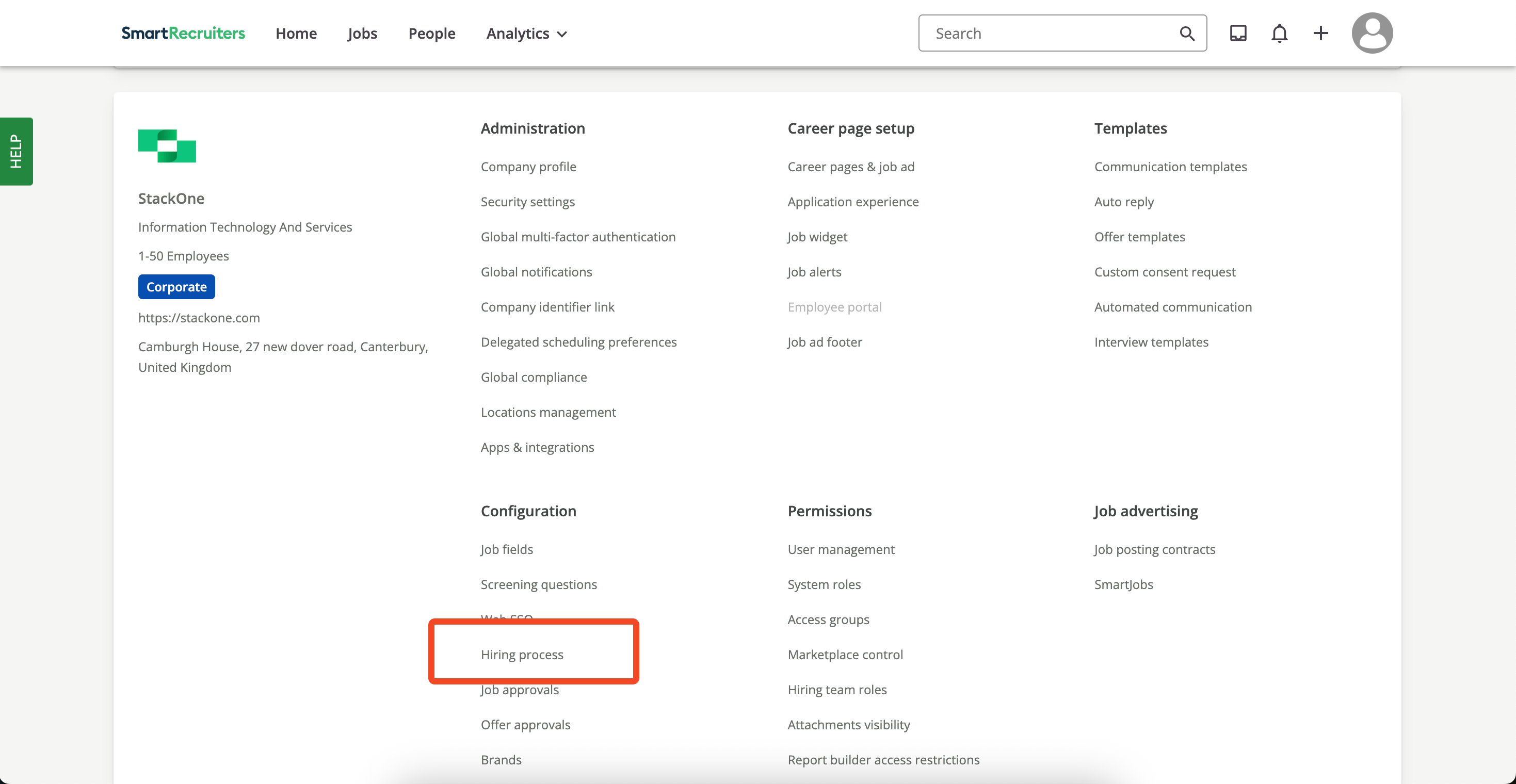Image resolution: width=1516 pixels, height=784 pixels.
Task: View notifications via the bell icon
Action: pyautogui.click(x=1280, y=33)
